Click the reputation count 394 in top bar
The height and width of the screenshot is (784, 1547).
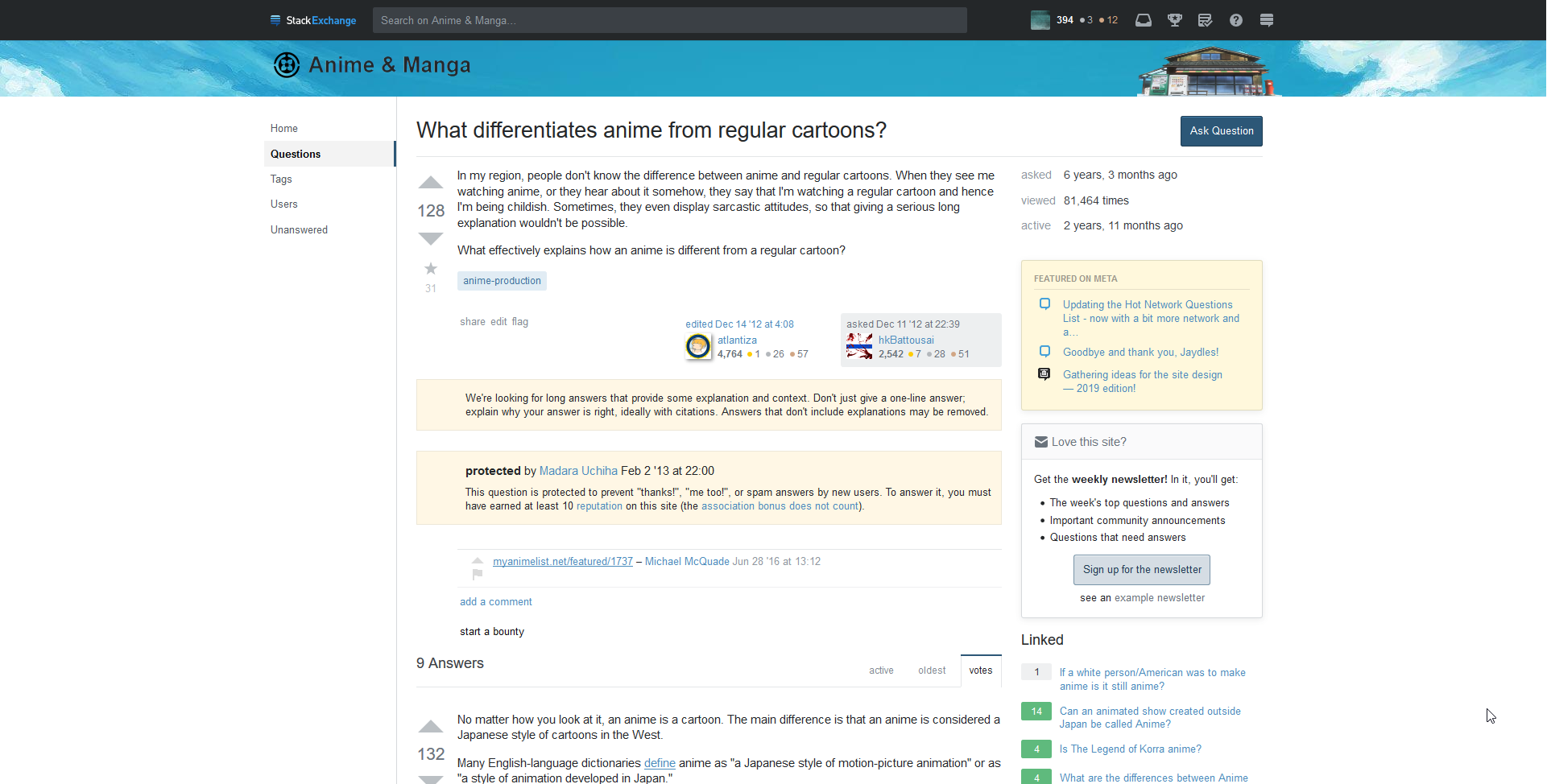1065,20
